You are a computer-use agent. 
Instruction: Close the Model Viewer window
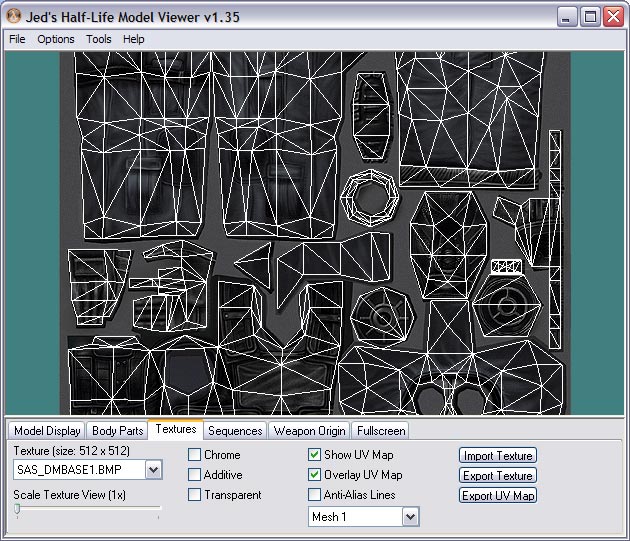click(612, 16)
